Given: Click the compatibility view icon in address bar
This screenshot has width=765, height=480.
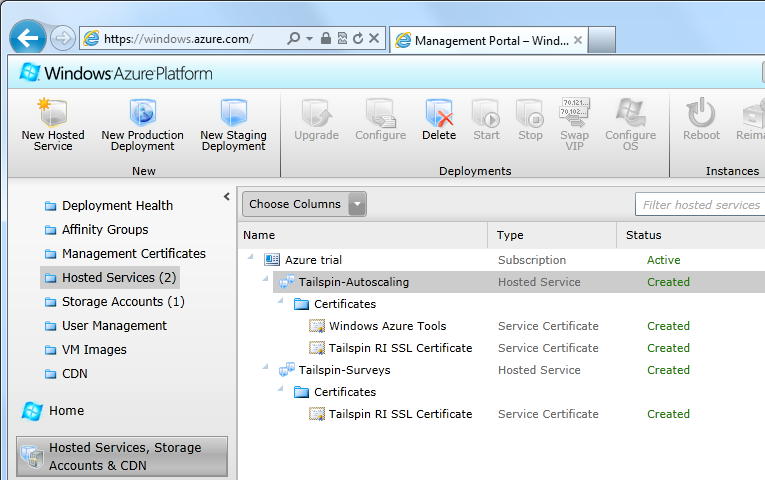Looking at the screenshot, I should [x=342, y=38].
